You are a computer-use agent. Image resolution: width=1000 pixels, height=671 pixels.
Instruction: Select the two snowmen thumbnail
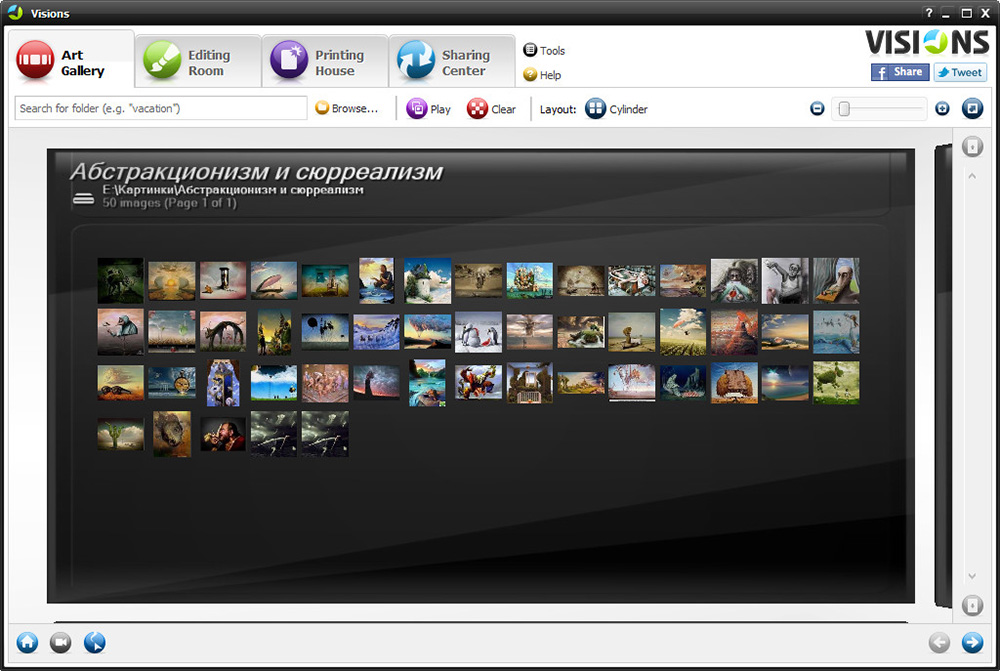click(478, 332)
